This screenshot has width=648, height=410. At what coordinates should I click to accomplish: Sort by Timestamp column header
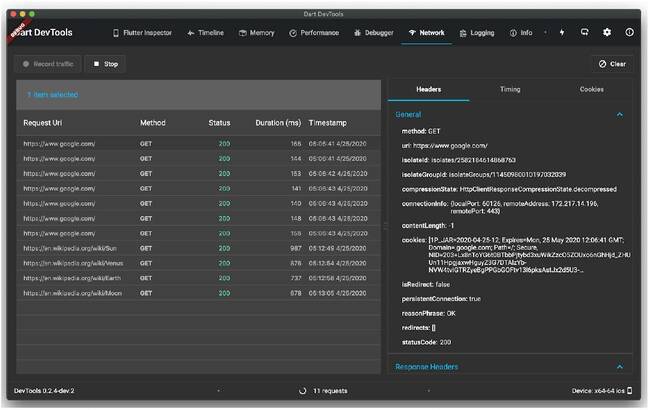click(327, 123)
